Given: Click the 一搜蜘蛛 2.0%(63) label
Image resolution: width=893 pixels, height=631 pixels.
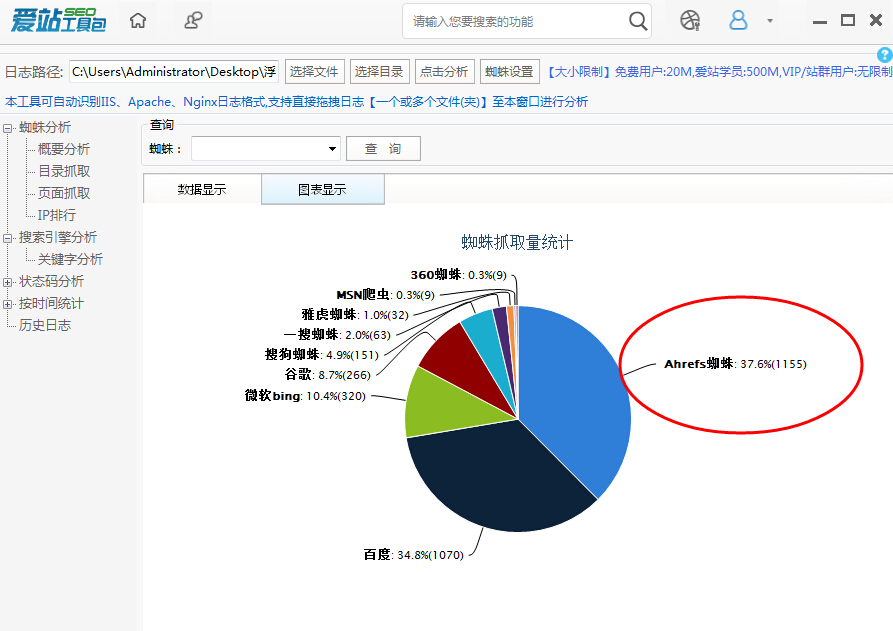Looking at the screenshot, I should 337,335.
